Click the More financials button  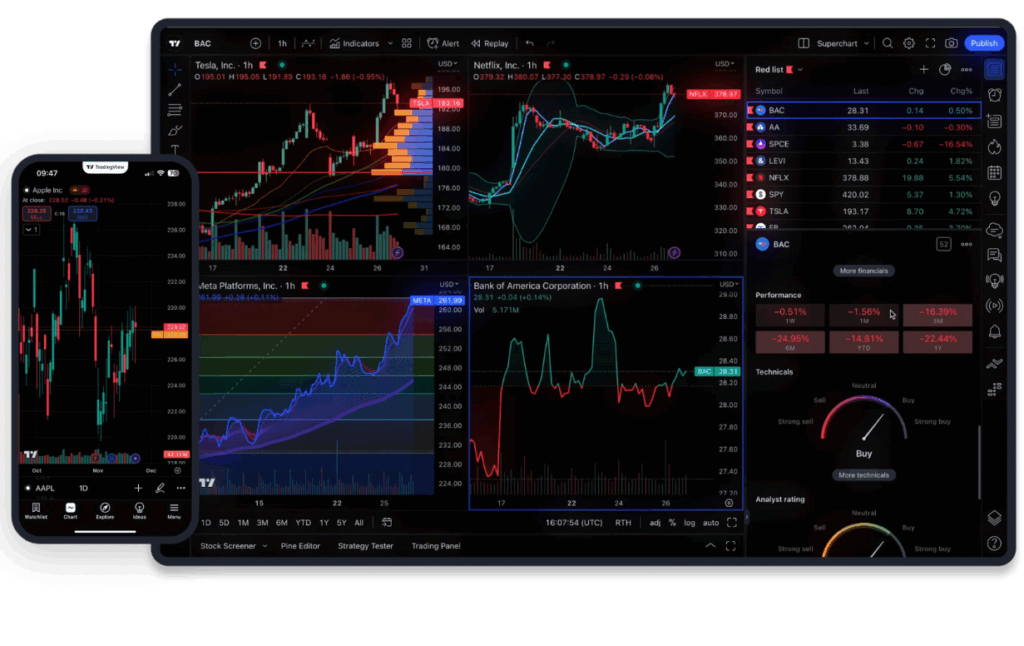pyautogui.click(x=863, y=271)
